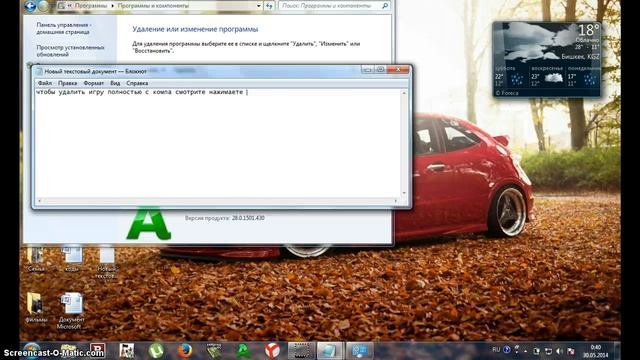Click the green A app in taskbar
640x360 pixels.
point(243,351)
